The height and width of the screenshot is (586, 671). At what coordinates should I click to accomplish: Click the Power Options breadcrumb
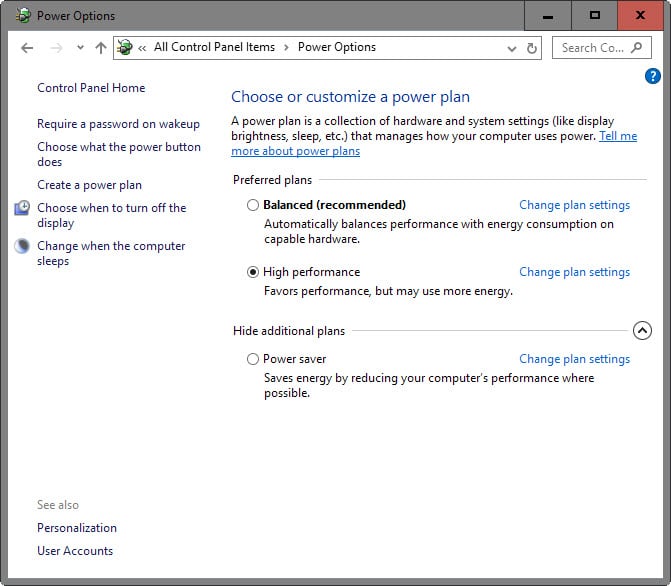coord(337,47)
